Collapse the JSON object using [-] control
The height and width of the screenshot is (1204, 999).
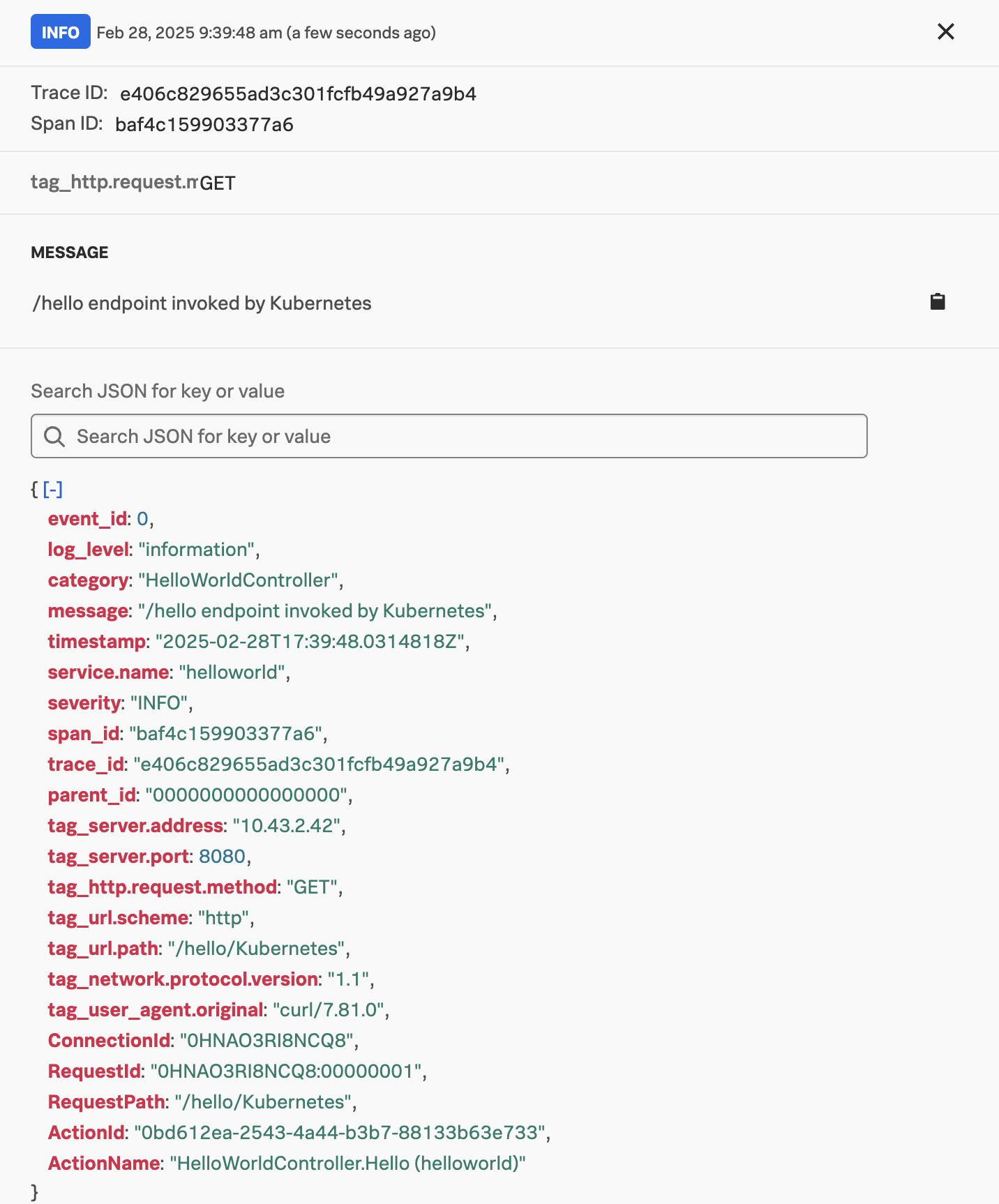pyautogui.click(x=53, y=490)
